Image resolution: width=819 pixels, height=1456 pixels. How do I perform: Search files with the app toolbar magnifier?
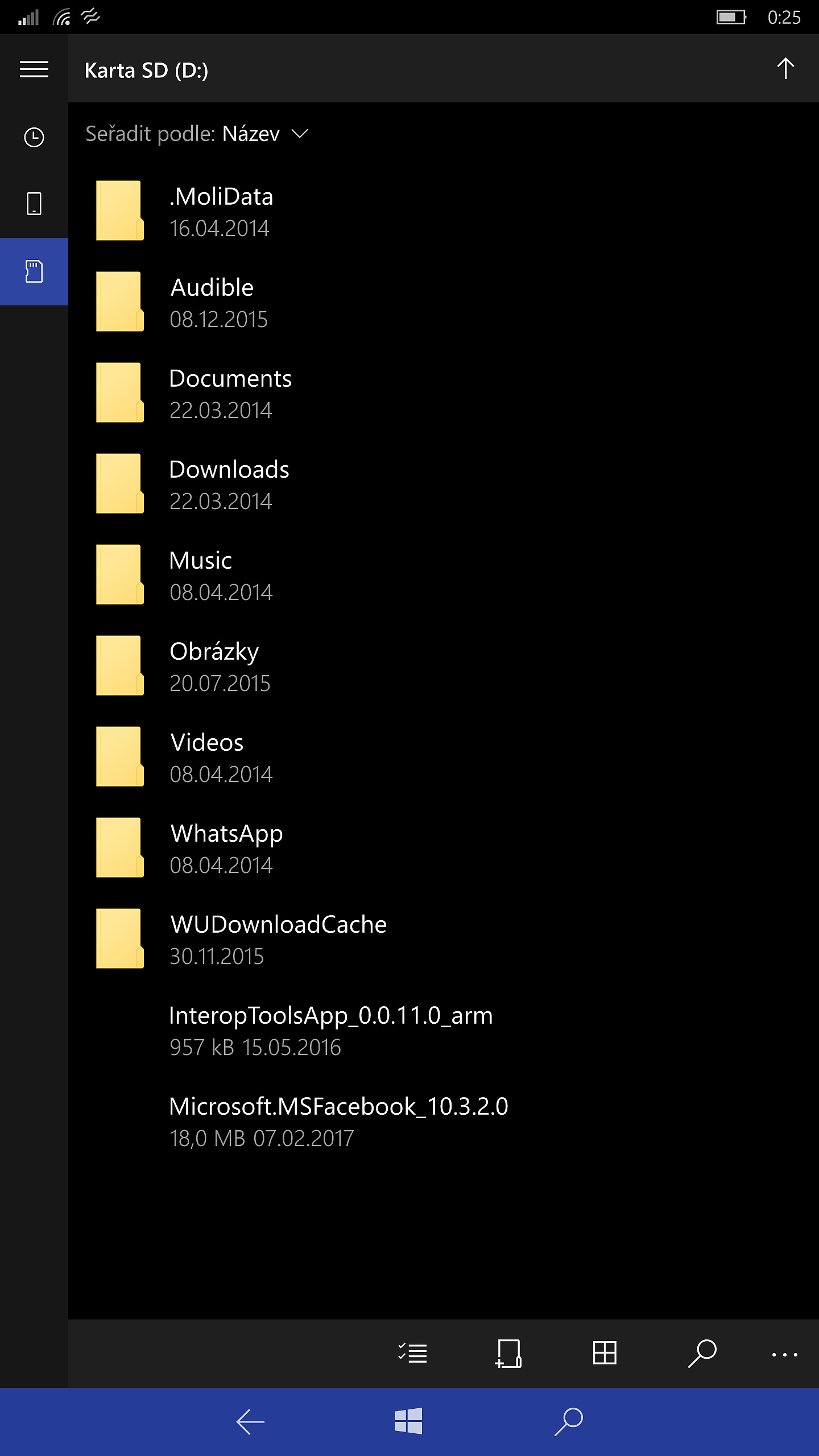click(702, 1353)
